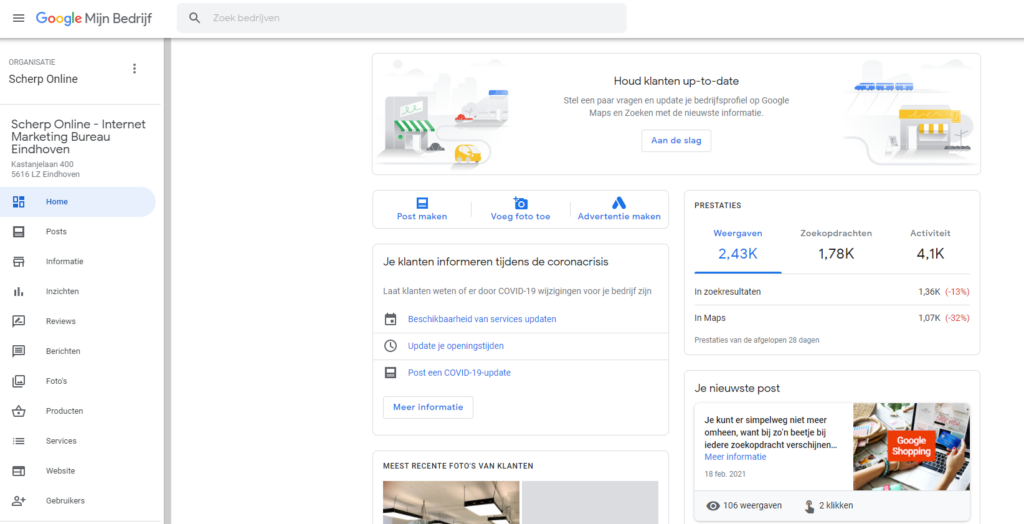The image size is (1024, 524).
Task: Switch to the Activiteit performance tab
Action: click(930, 244)
